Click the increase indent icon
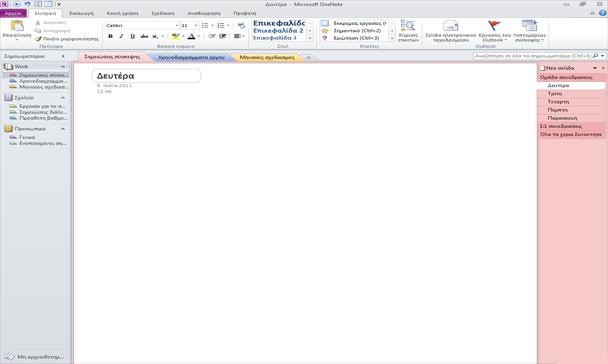The height and width of the screenshot is (364, 608). 223,36
